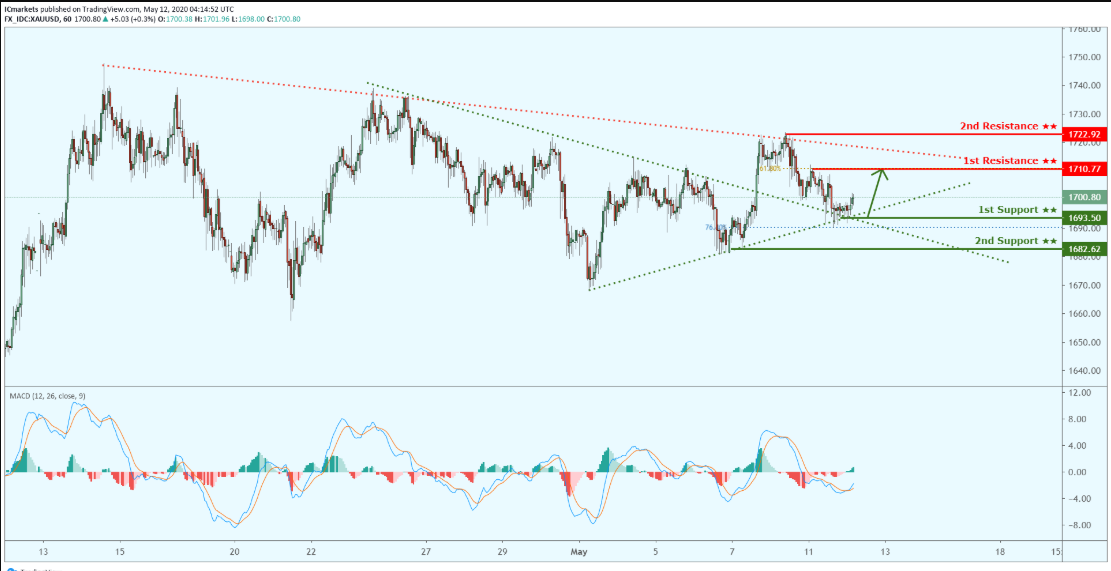This screenshot has width=1111, height=571.
Task: Click the 76.40% Fibonacci label near the 1st Support line
Action: [x=715, y=227]
